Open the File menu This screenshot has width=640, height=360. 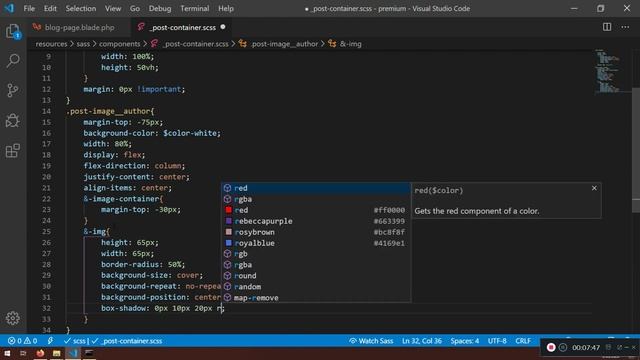(x=29, y=8)
